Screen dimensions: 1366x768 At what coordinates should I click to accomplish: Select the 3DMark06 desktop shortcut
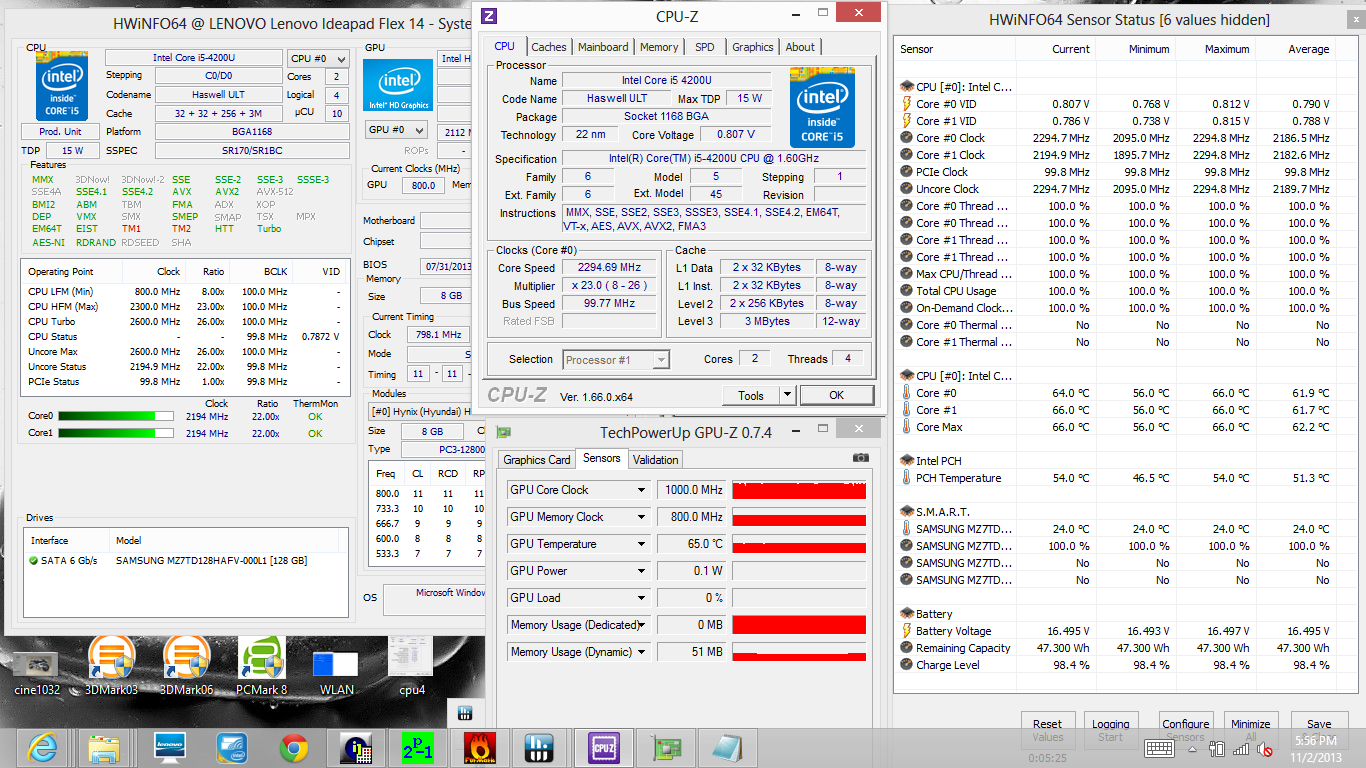click(x=187, y=668)
